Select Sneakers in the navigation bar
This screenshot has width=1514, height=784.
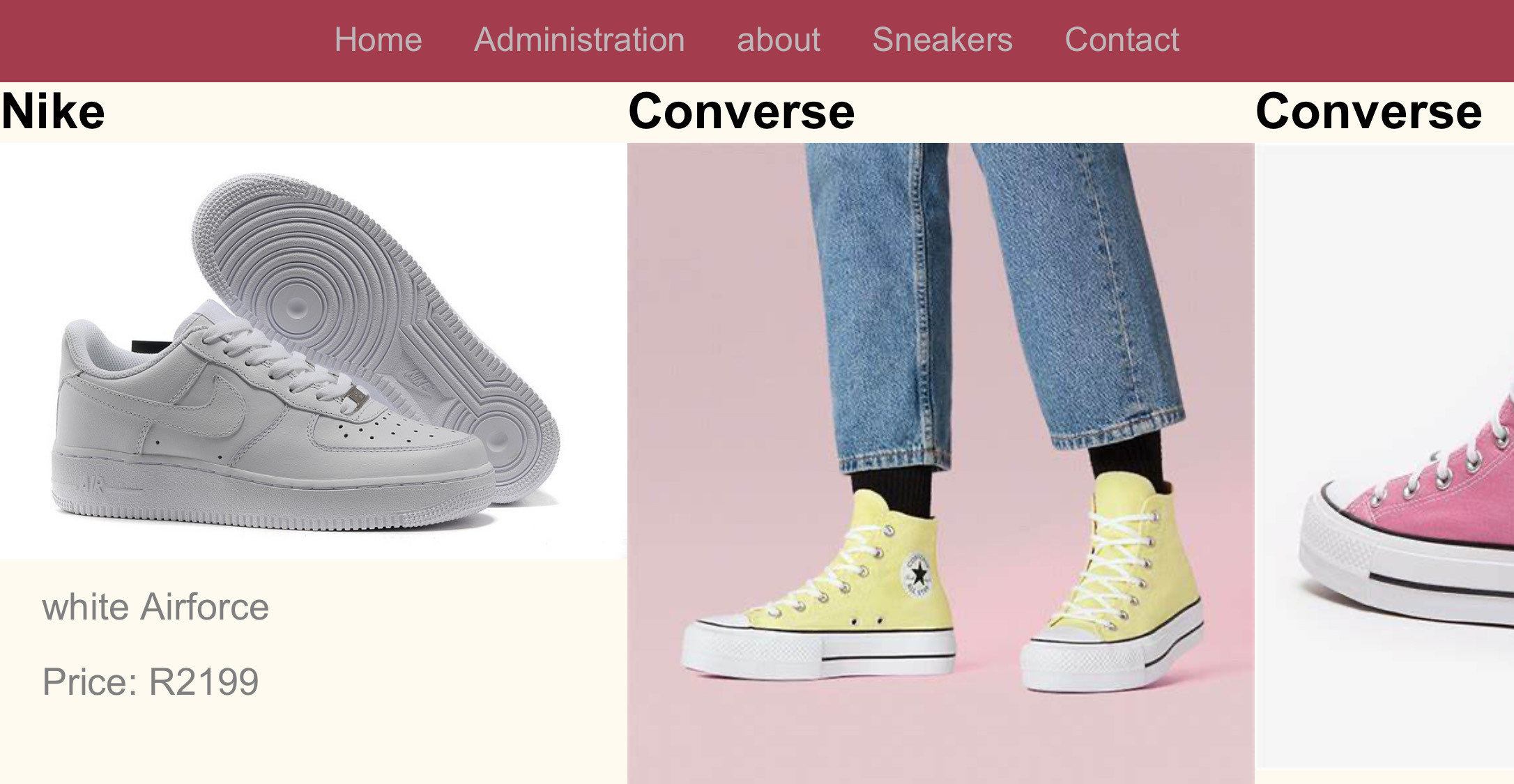click(x=942, y=40)
